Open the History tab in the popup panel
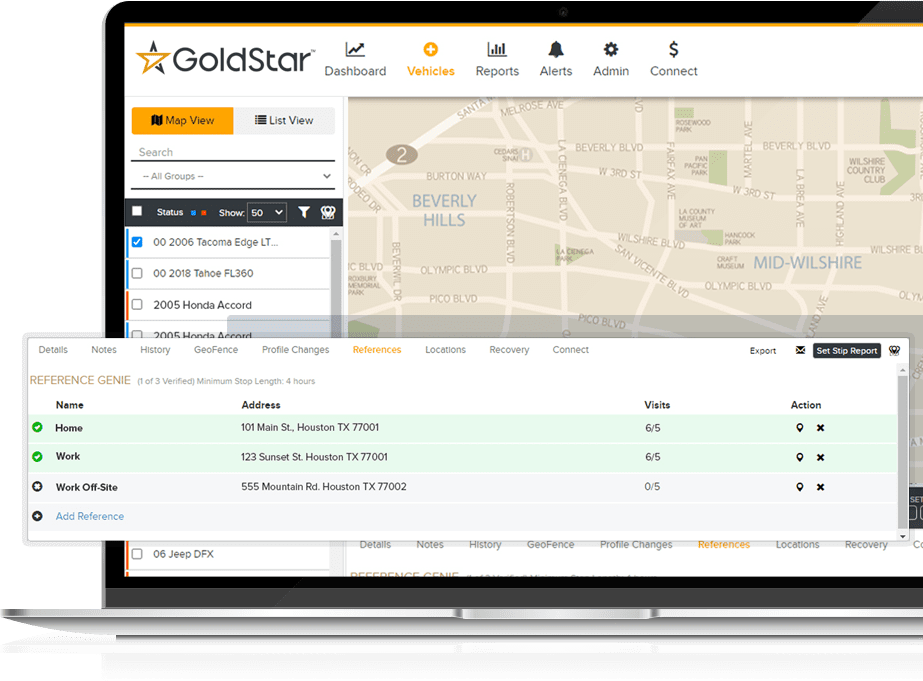This screenshot has width=923, height=681. 155,350
